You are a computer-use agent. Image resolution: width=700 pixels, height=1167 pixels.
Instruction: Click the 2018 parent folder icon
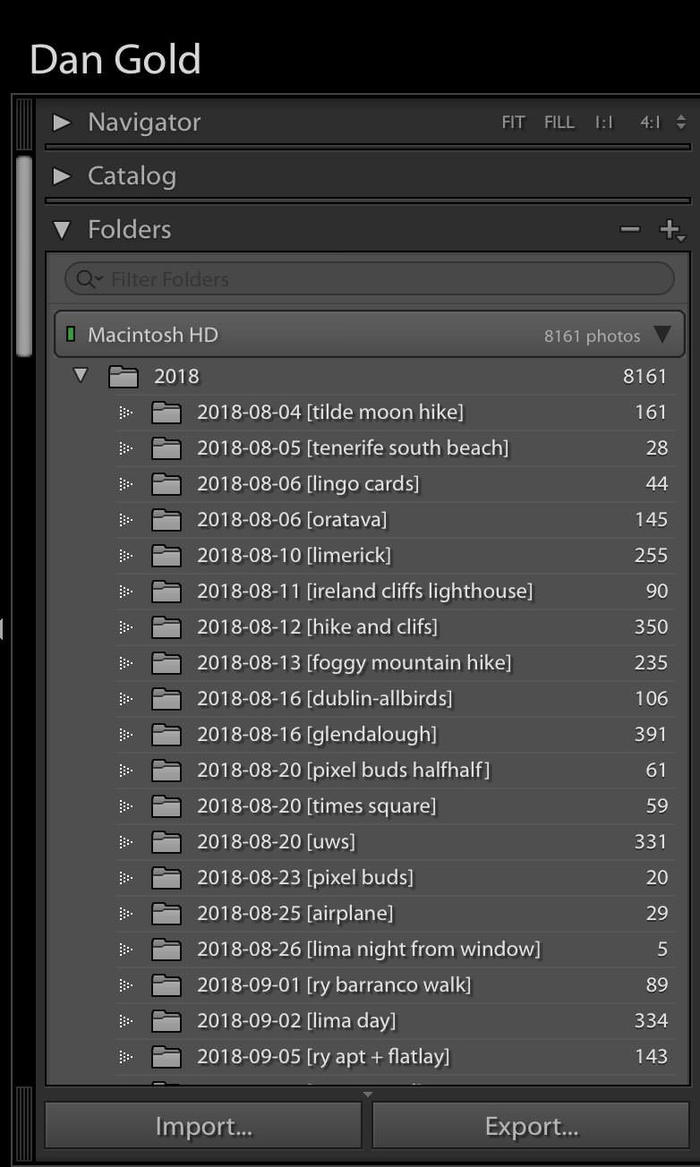click(123, 377)
